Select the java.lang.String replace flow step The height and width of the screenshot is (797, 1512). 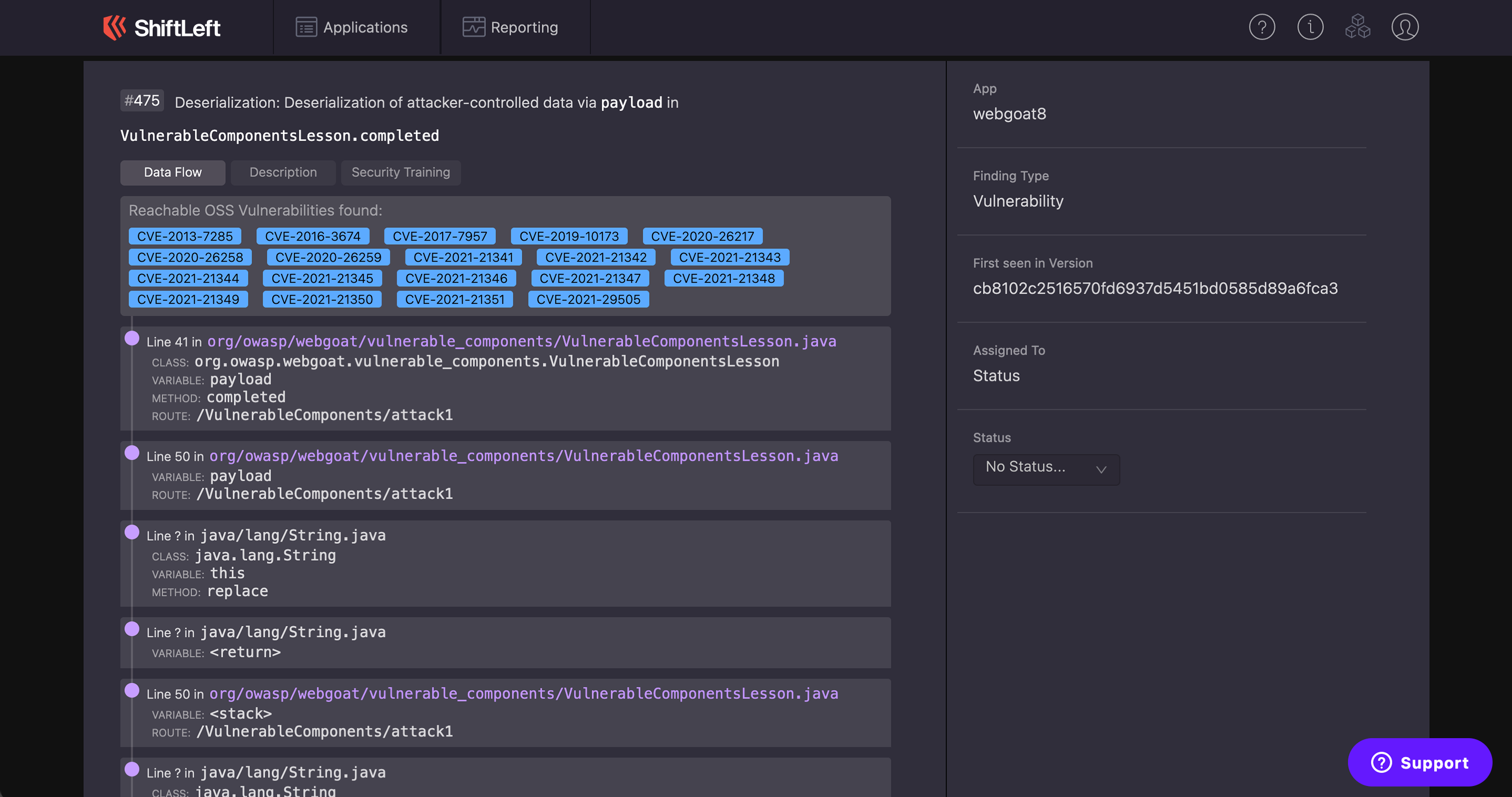click(x=505, y=563)
